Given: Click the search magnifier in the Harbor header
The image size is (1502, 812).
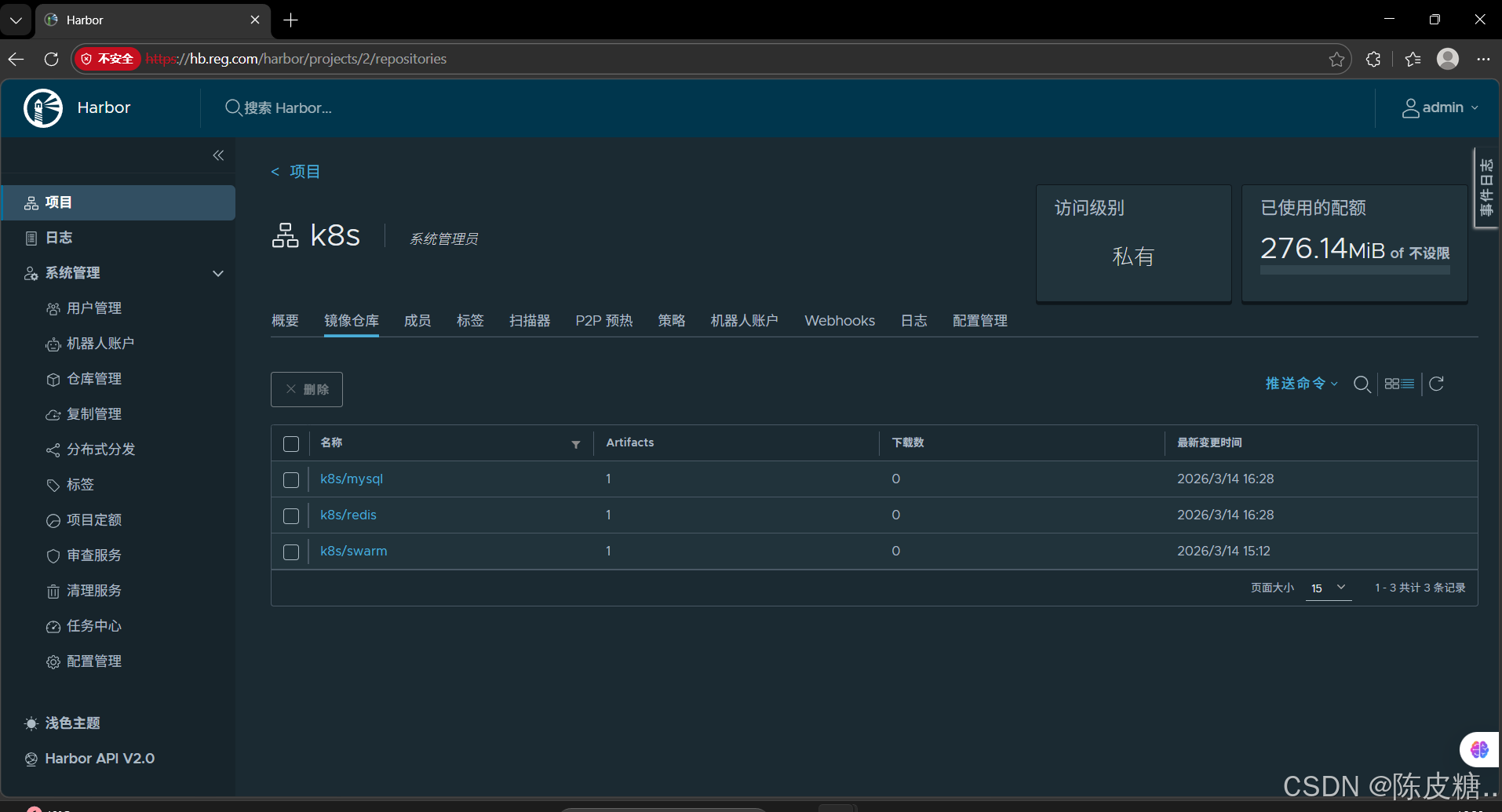Looking at the screenshot, I should (x=233, y=107).
